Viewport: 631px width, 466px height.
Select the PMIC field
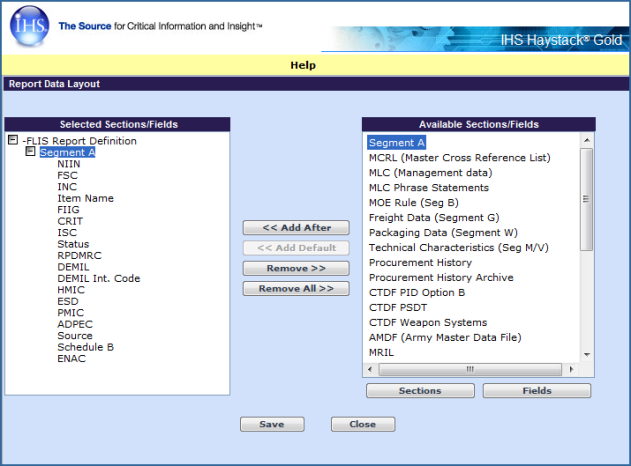coord(70,313)
